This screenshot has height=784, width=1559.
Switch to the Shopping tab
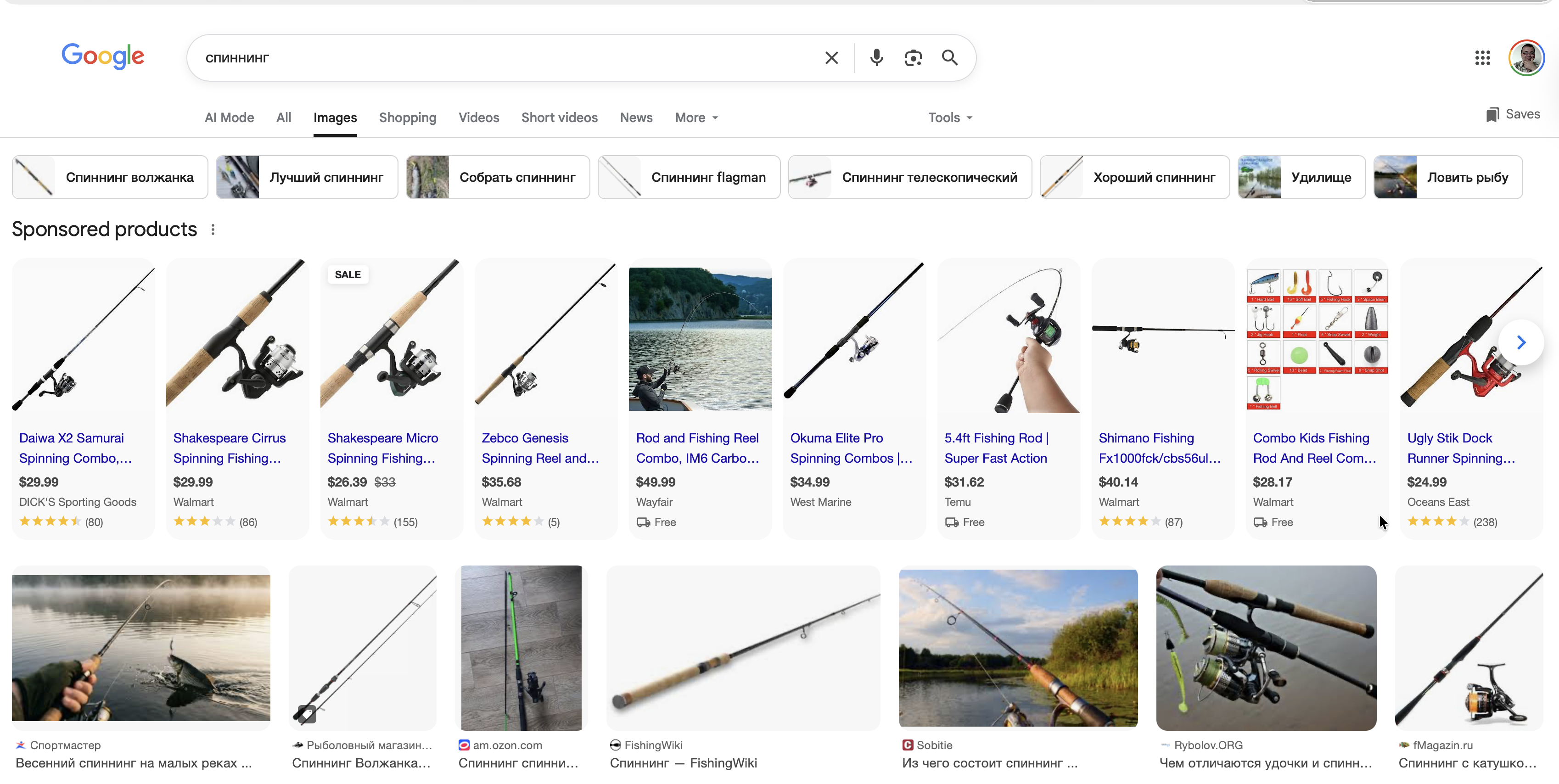tap(408, 118)
